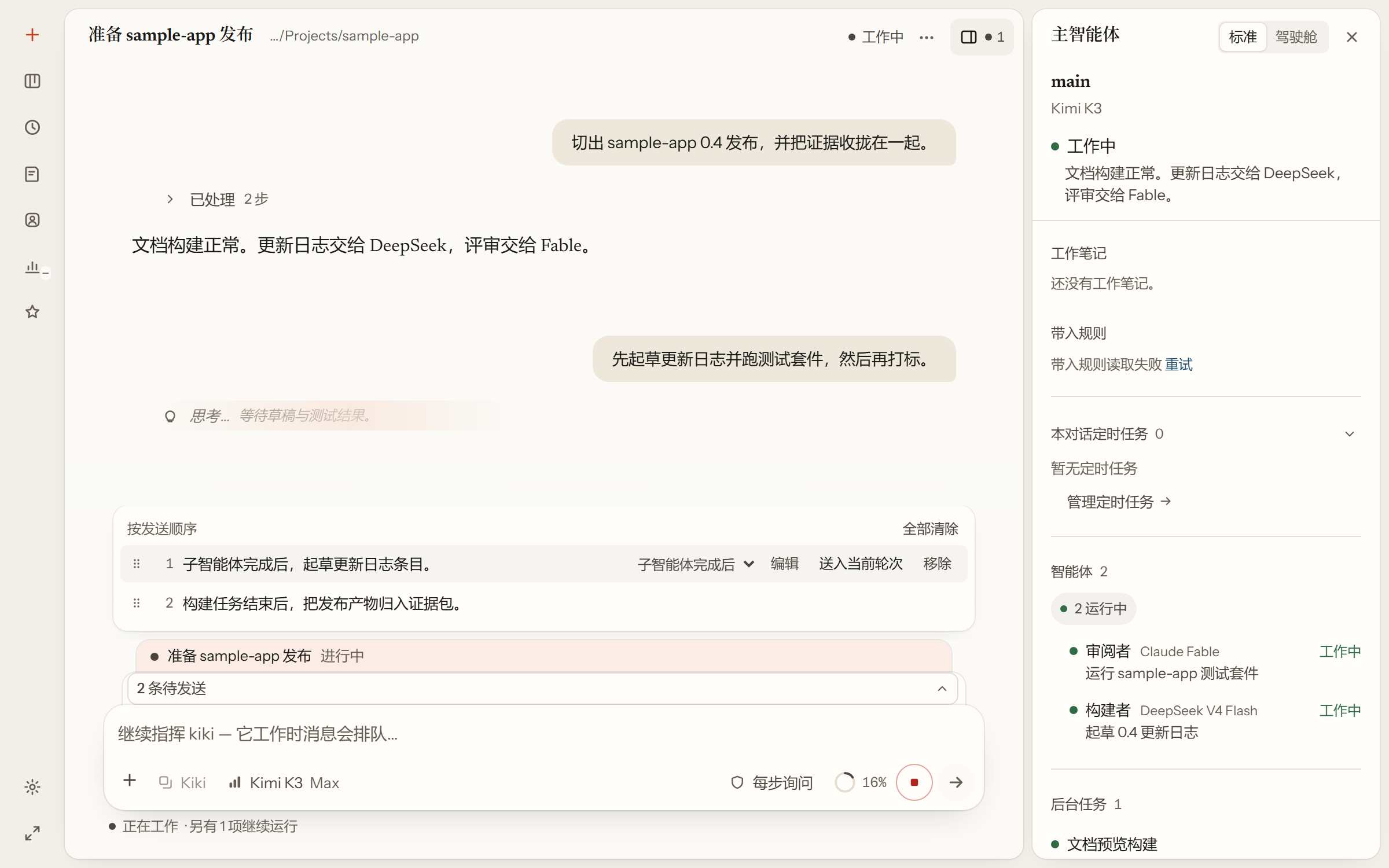Click the 继续指挥 kiki message input field
The image size is (1389, 868).
tap(544, 734)
